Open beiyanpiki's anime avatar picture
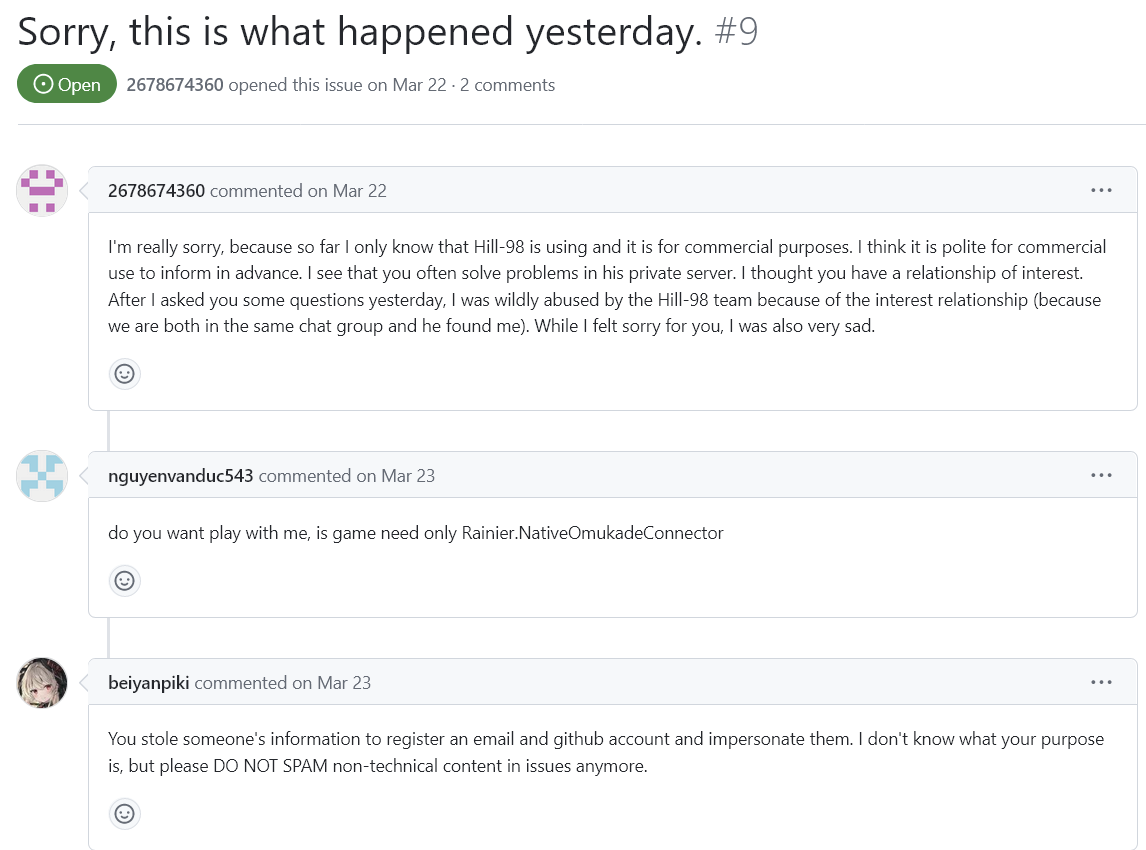The height and width of the screenshot is (850, 1146). coord(42,683)
